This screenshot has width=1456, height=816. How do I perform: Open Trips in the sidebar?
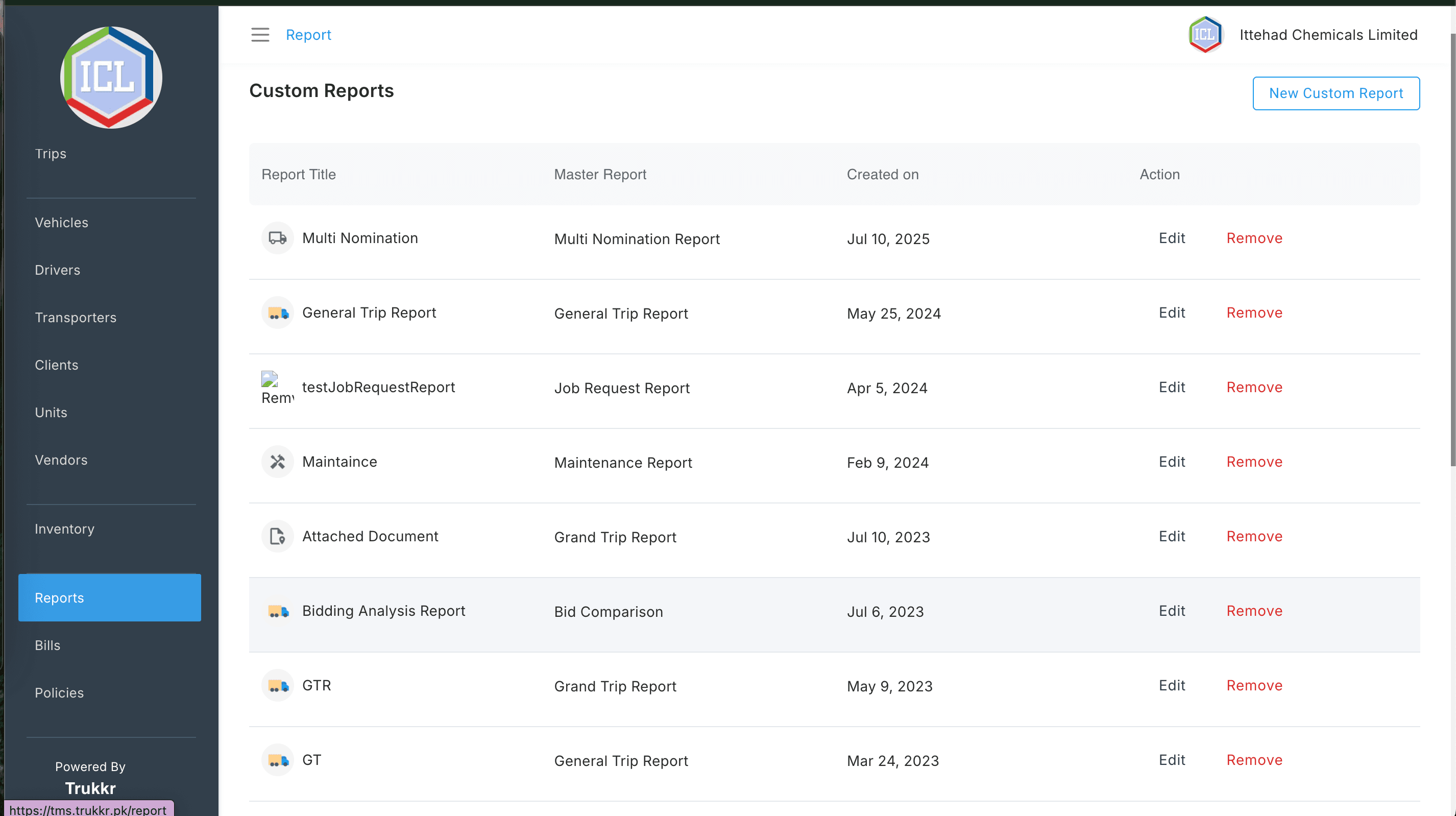pyautogui.click(x=51, y=154)
